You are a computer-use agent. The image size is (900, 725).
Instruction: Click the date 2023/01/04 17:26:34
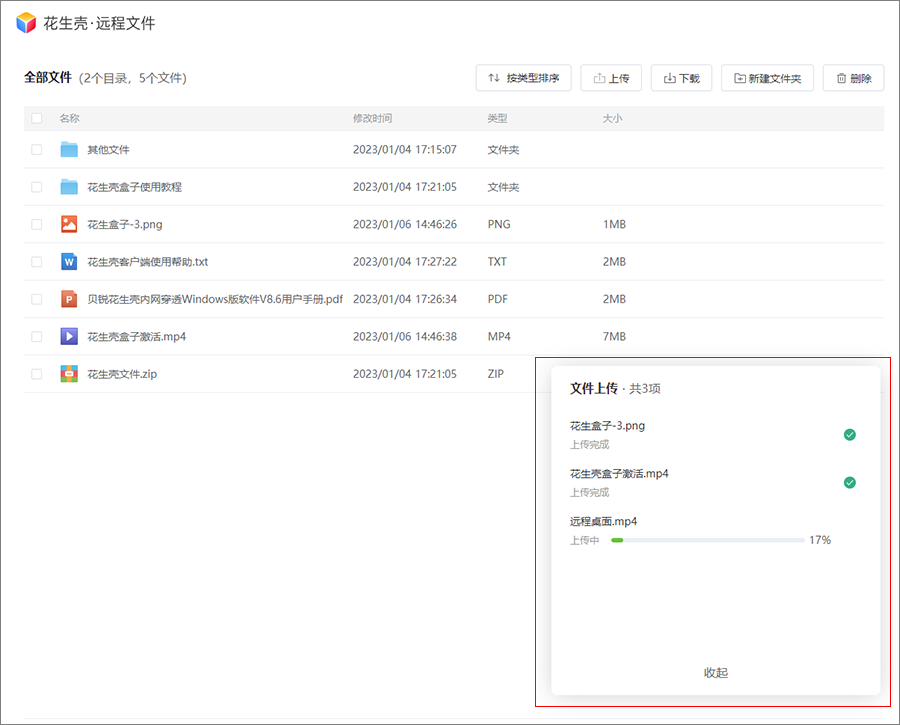405,299
